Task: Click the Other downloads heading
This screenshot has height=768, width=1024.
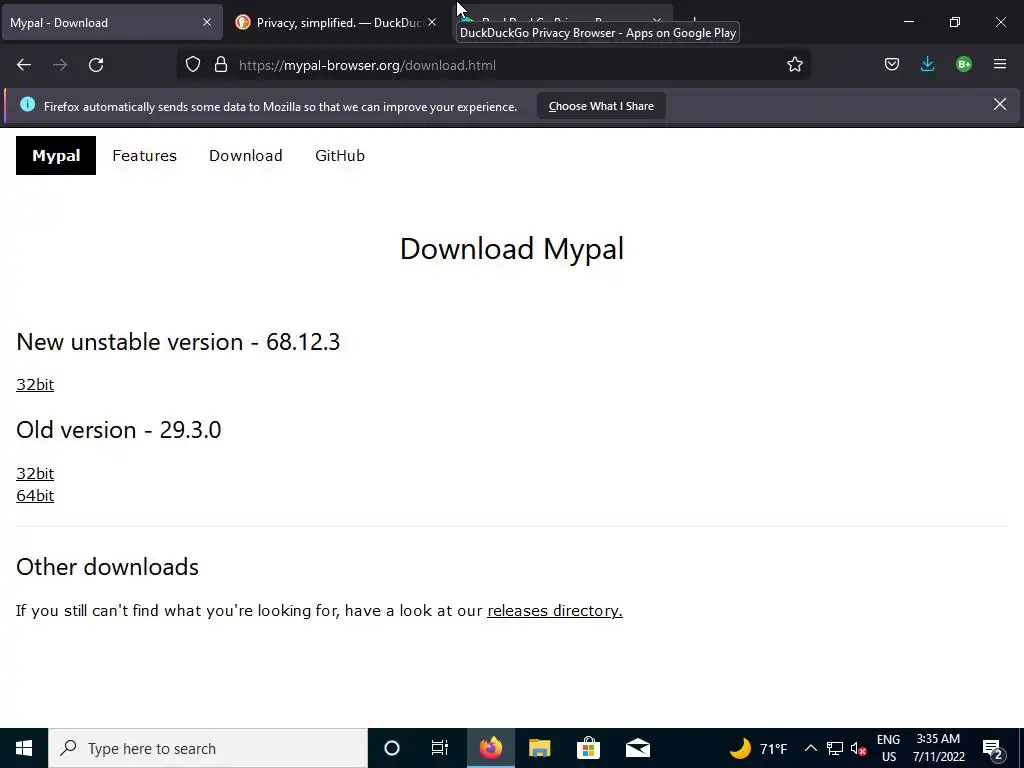Action: [x=108, y=567]
